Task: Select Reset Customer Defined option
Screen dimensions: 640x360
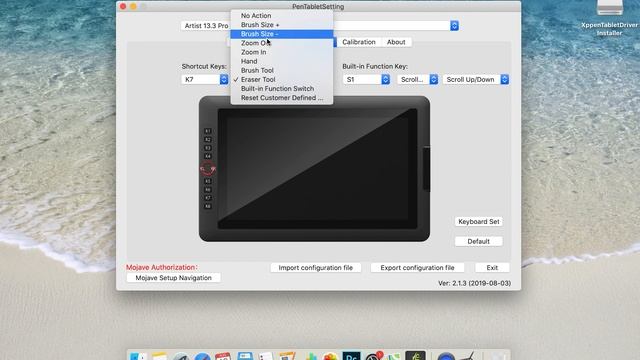Action: coord(282,98)
